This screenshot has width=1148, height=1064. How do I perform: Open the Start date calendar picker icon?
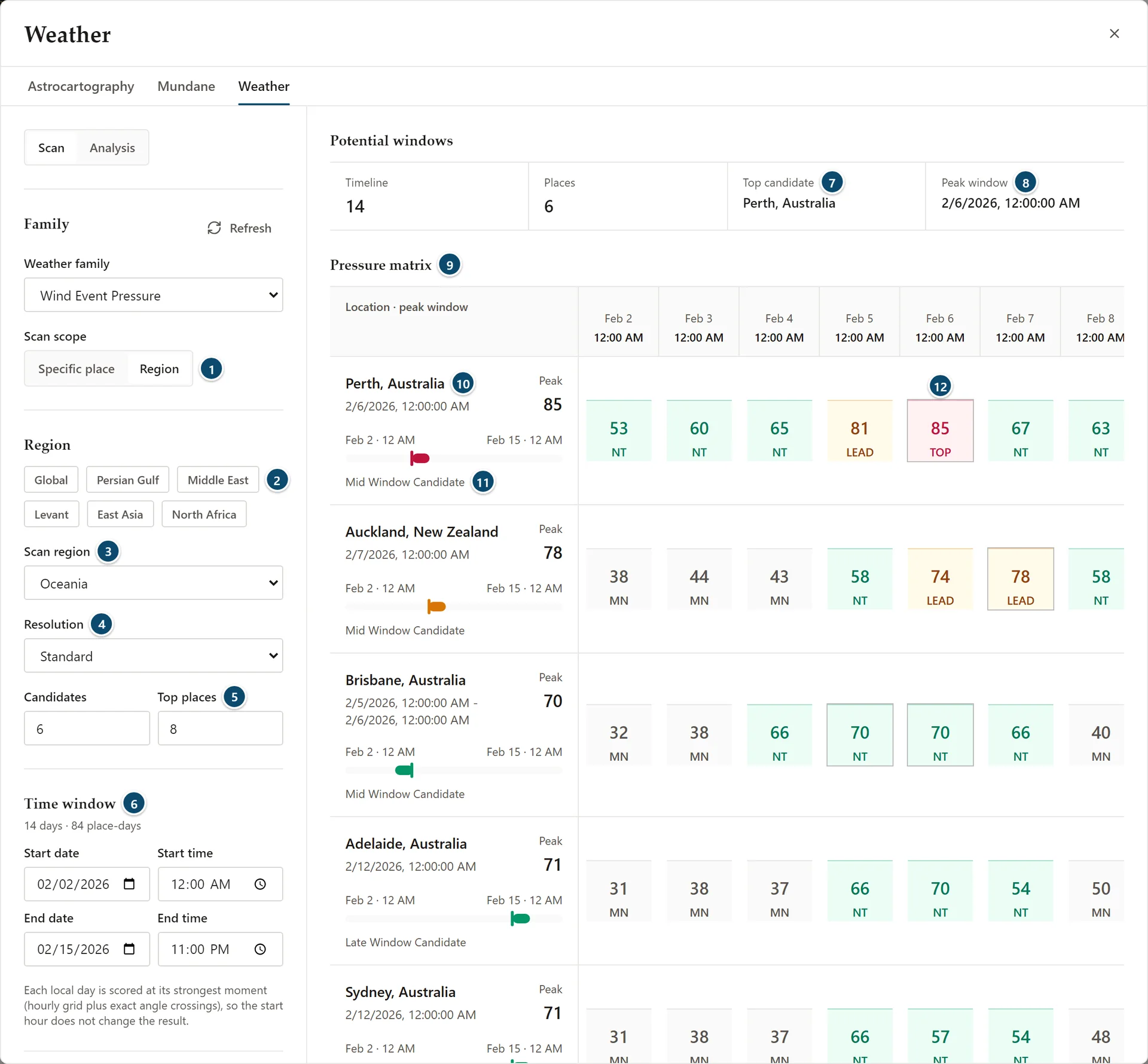[x=129, y=884]
